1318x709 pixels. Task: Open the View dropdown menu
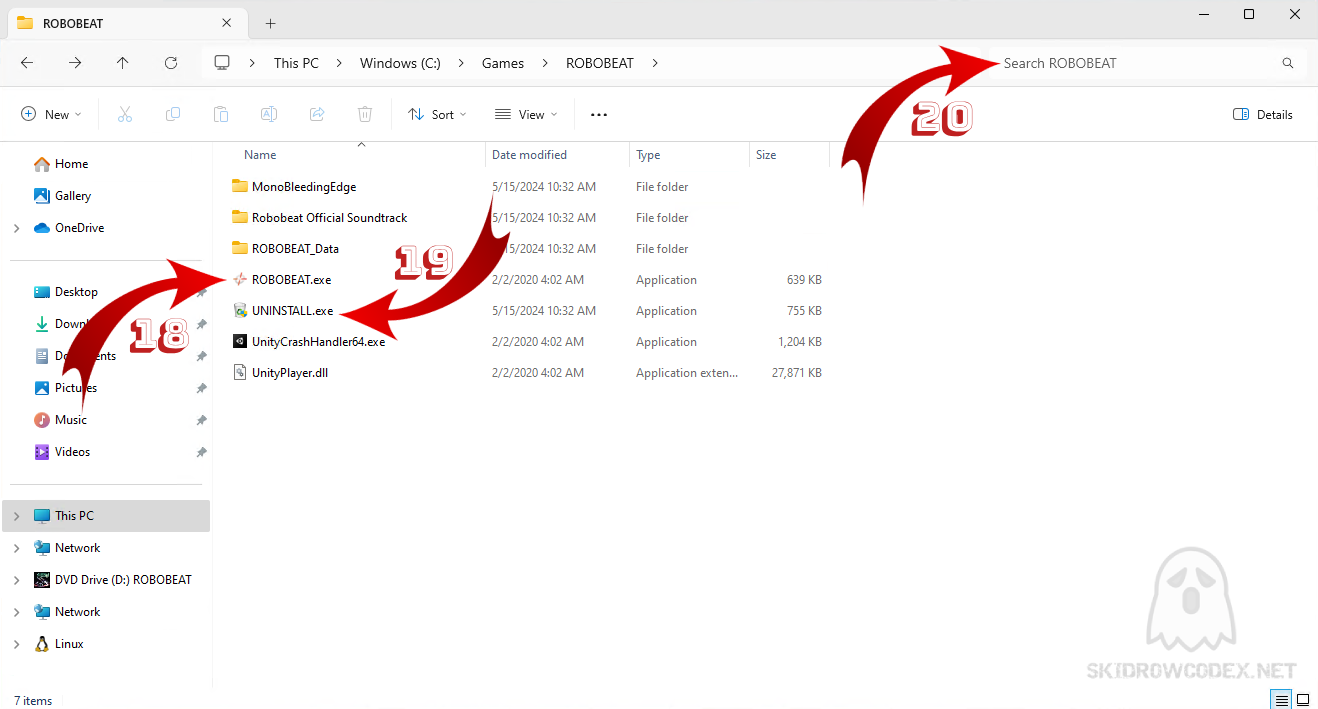pyautogui.click(x=526, y=115)
